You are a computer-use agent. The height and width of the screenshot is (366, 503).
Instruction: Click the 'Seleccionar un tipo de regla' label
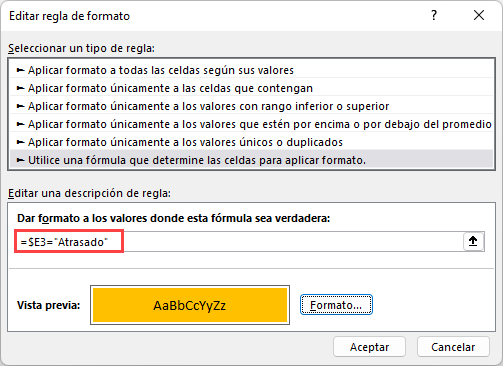pos(82,48)
